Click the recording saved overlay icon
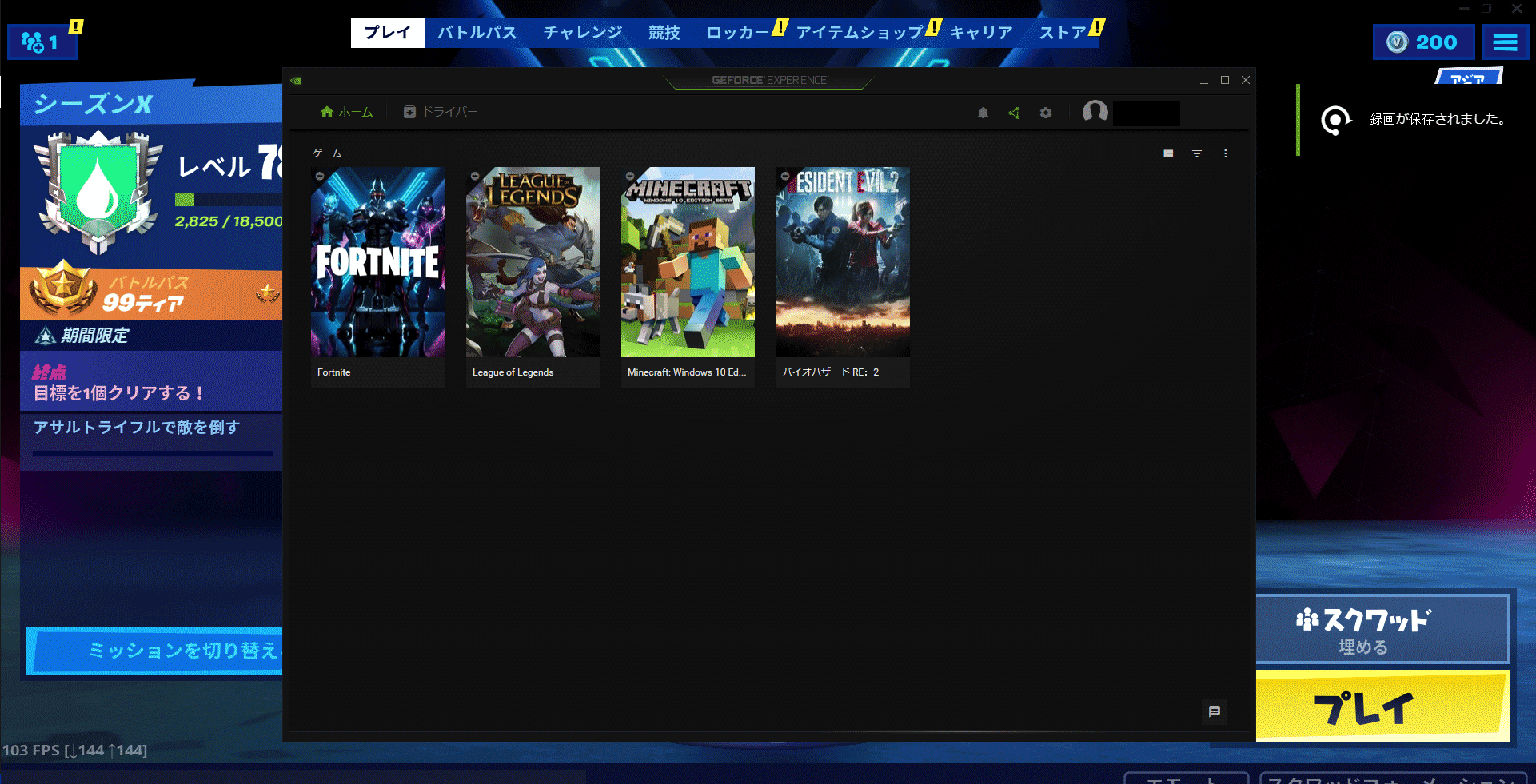The image size is (1536, 784). [1336, 121]
